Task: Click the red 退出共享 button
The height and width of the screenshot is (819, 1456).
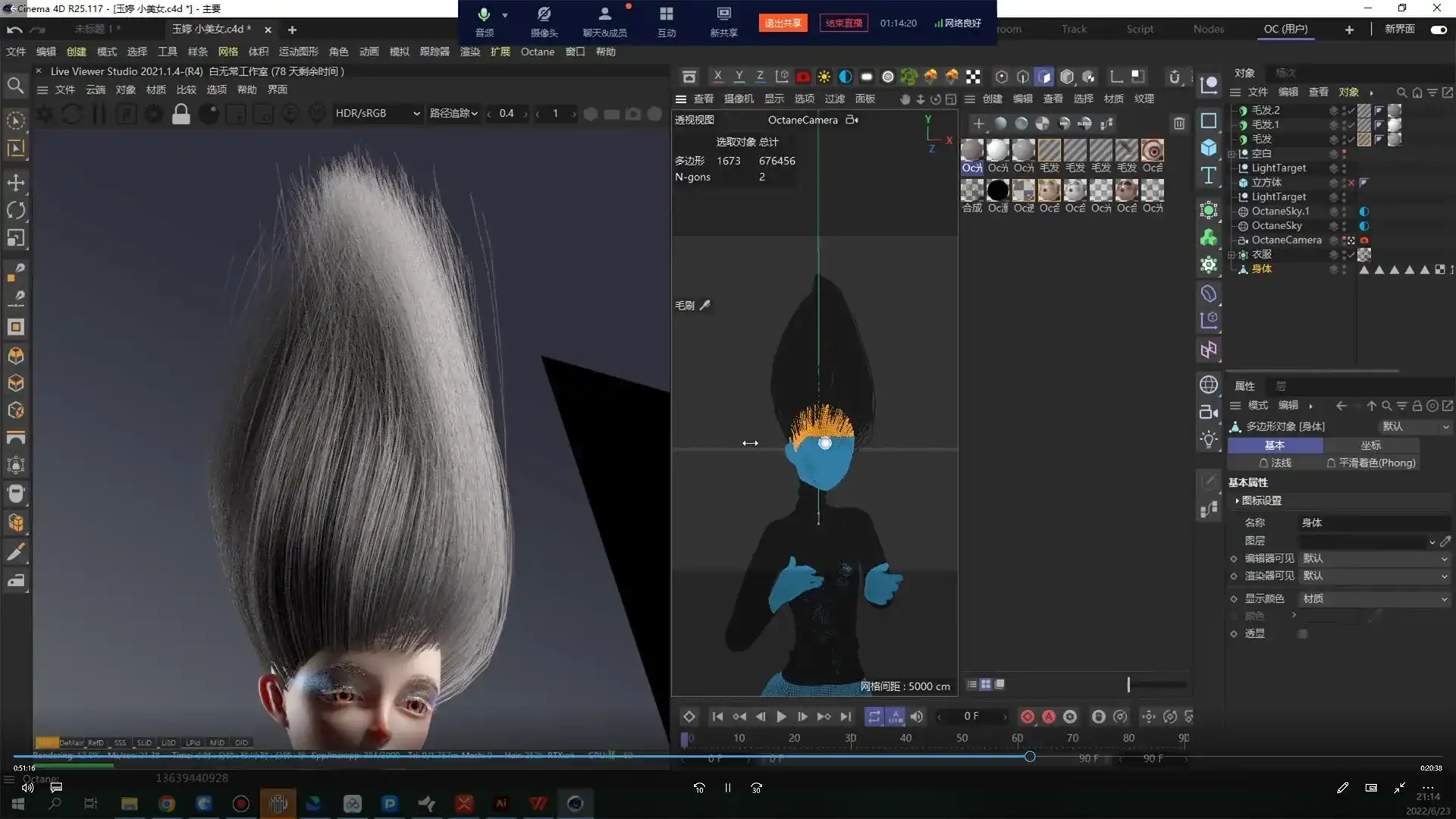Action: pyautogui.click(x=782, y=23)
